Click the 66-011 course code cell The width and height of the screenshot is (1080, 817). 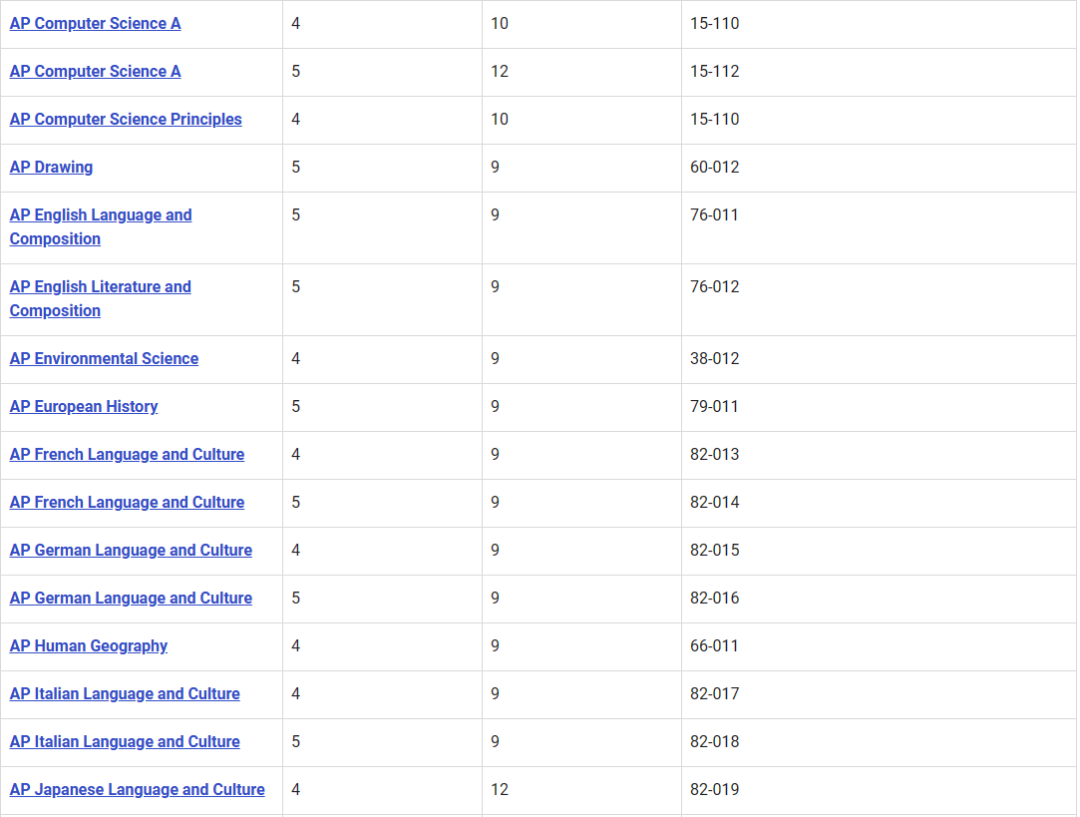point(714,646)
